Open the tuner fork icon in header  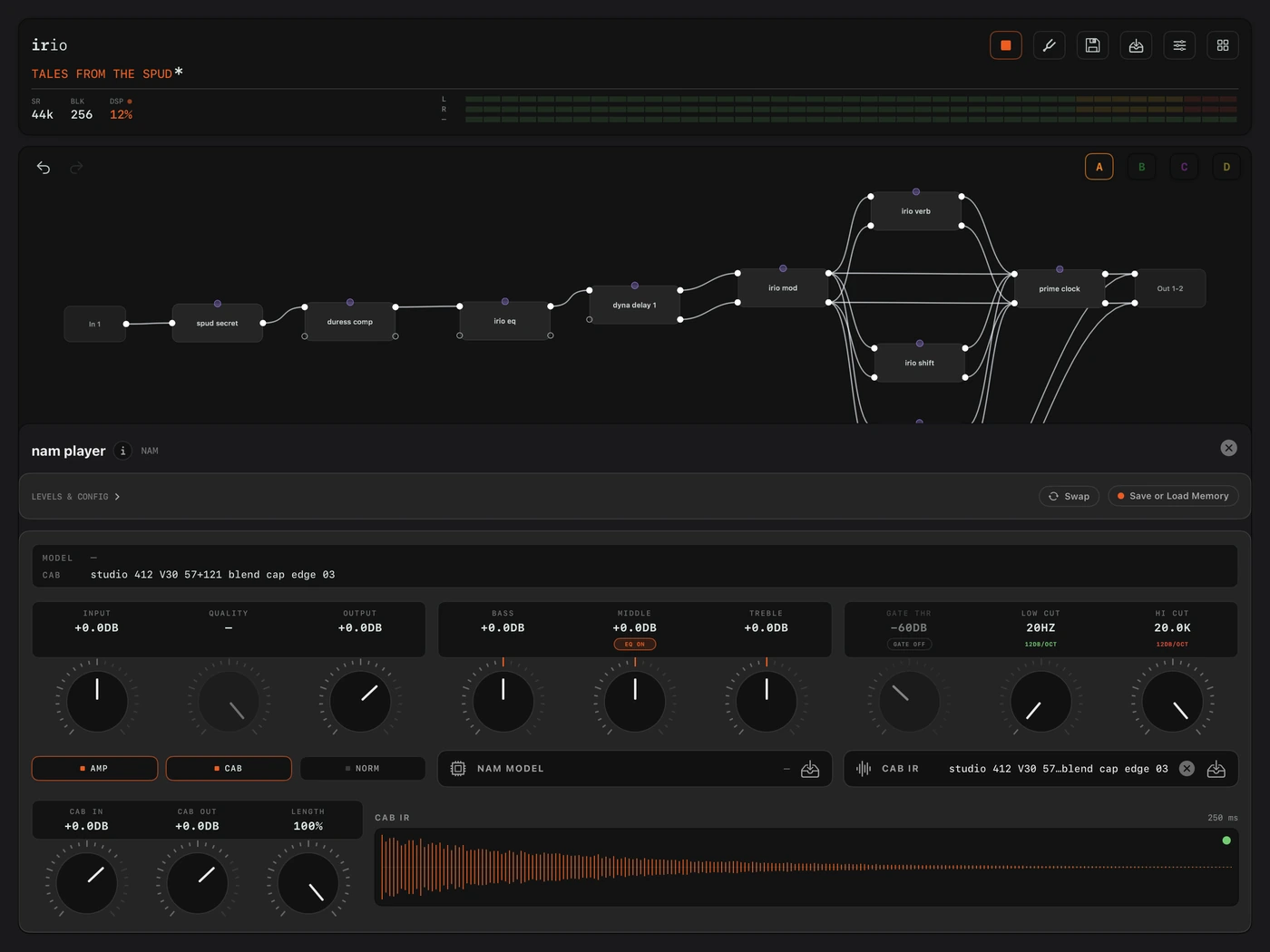pyautogui.click(x=1050, y=45)
